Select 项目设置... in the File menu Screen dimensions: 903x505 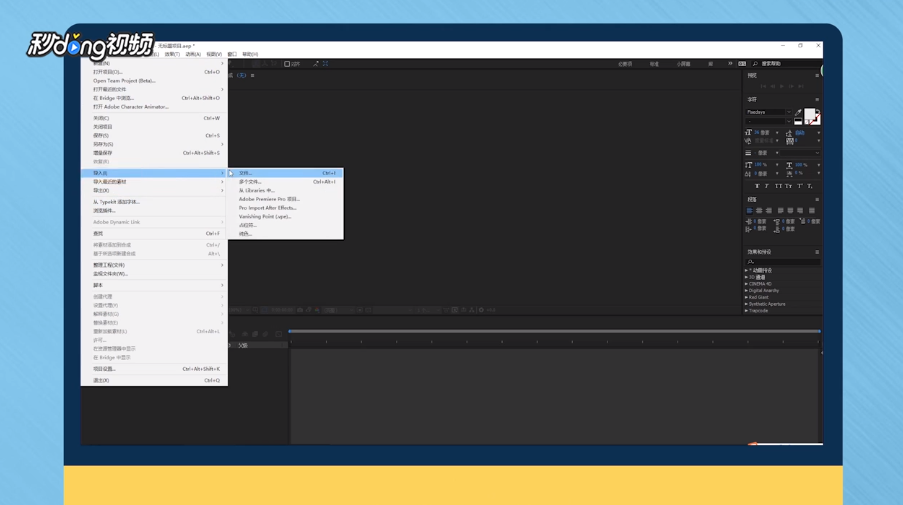coord(154,369)
